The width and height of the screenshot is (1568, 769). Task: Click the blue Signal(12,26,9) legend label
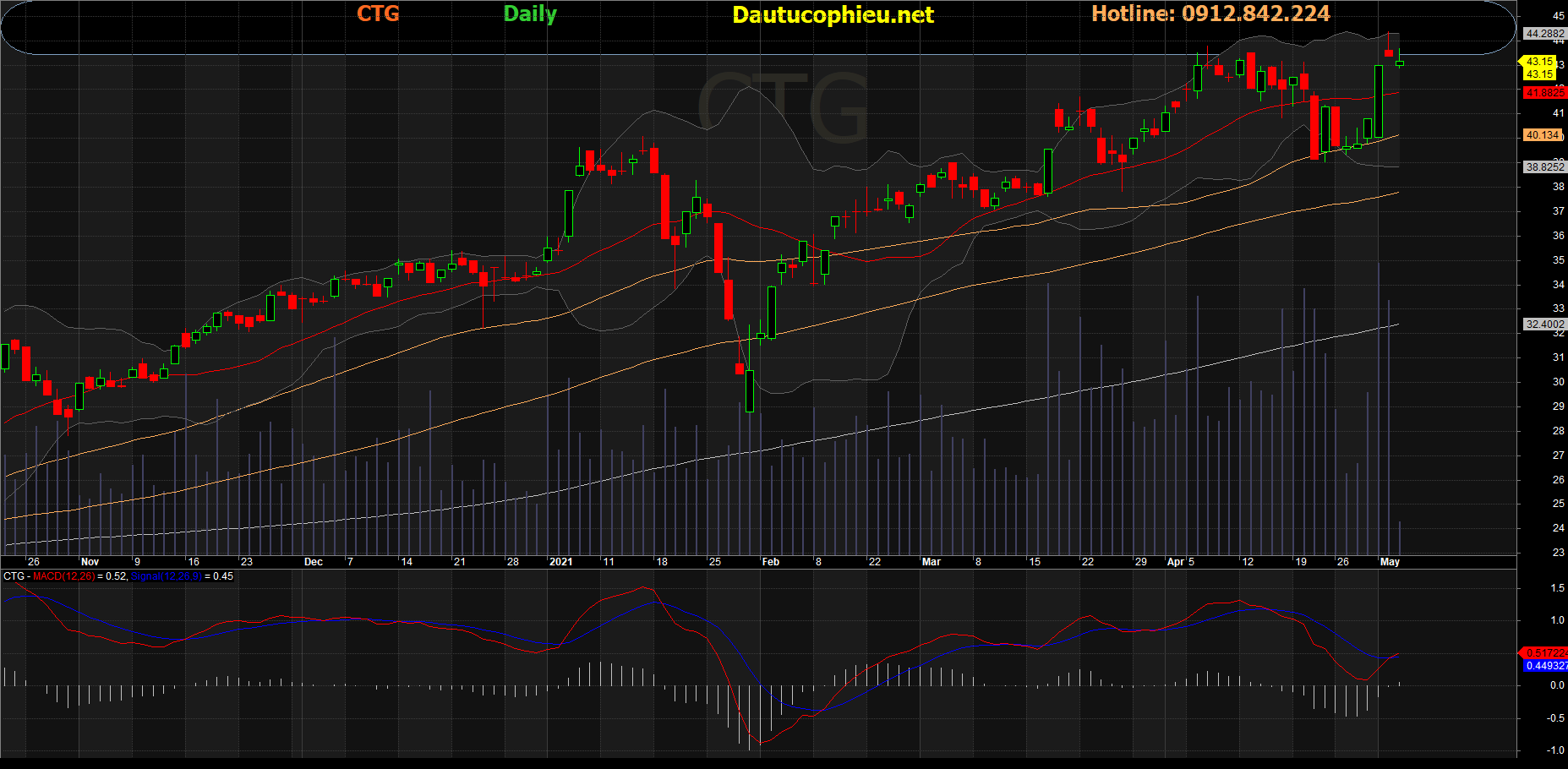coord(166,576)
